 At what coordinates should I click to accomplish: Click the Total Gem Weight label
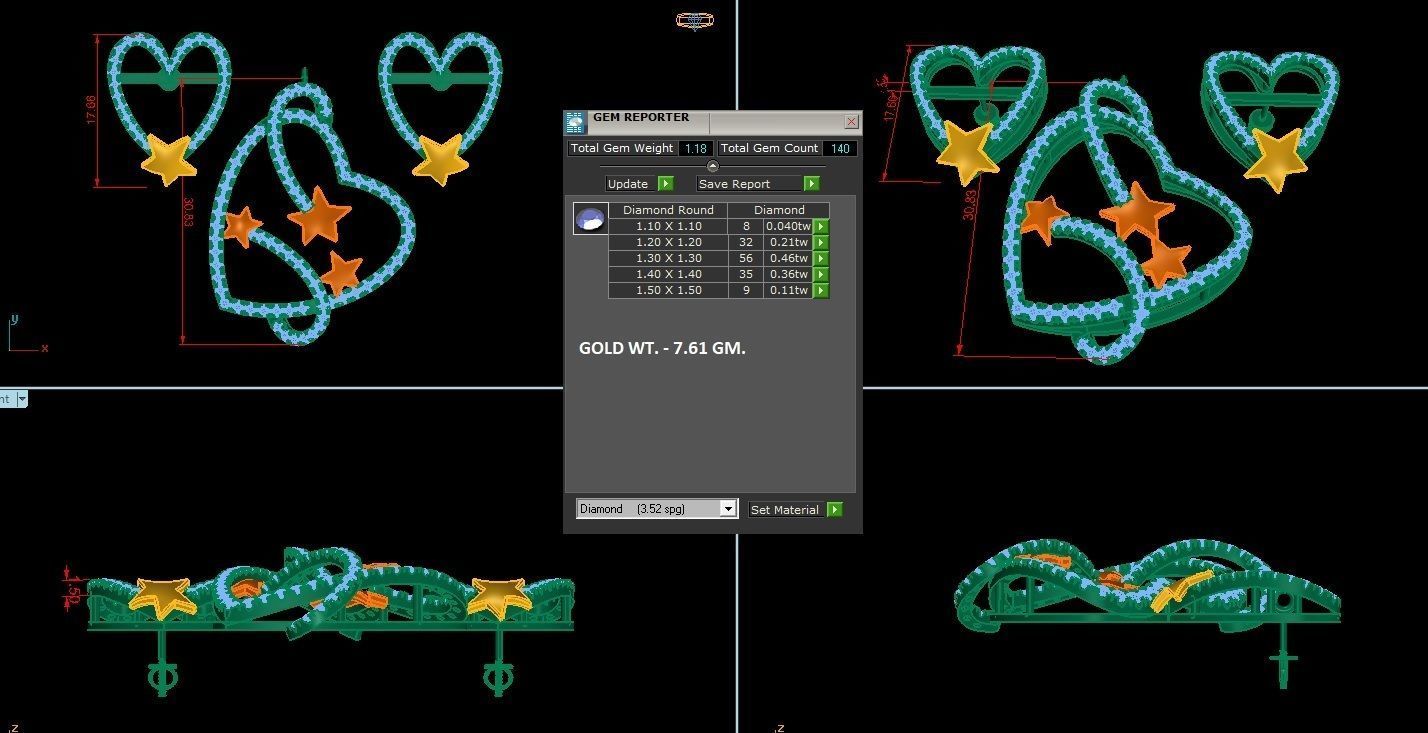point(622,148)
